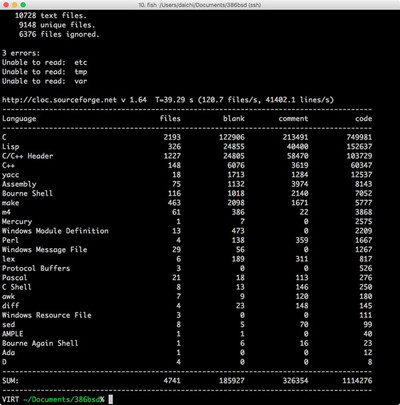Click the 'VIRT' prompt label
This screenshot has width=400, height=405.
[10, 399]
